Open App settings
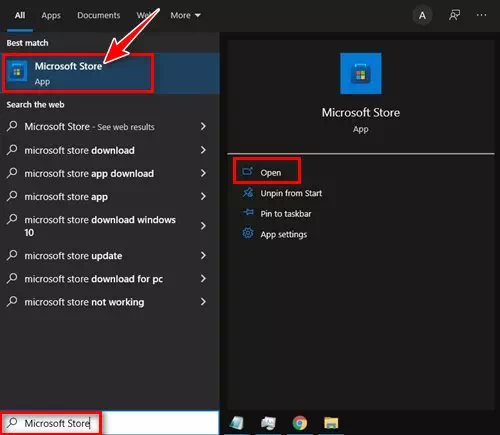The width and height of the screenshot is (500, 435). 284,234
